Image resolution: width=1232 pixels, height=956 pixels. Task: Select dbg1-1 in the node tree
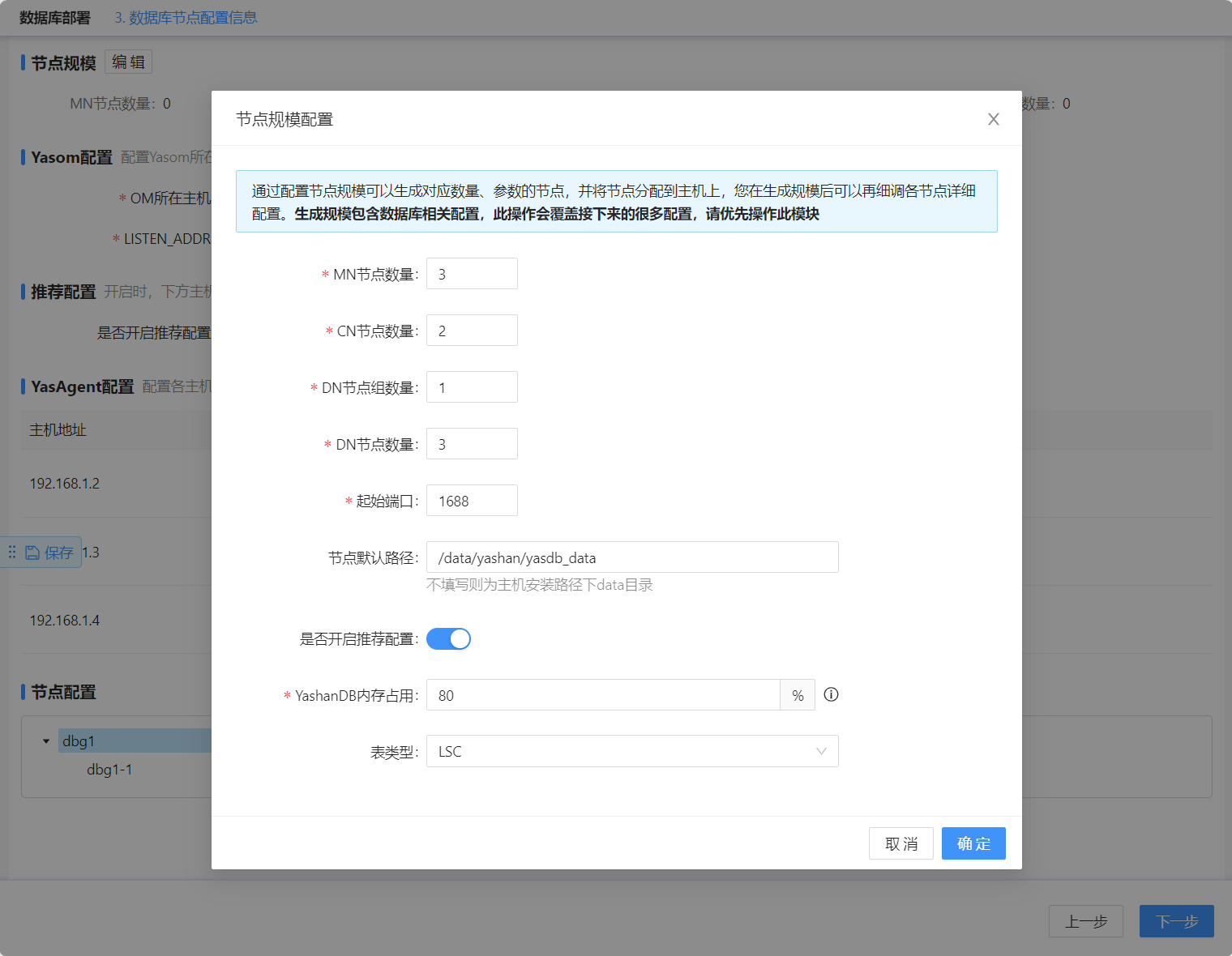click(109, 769)
